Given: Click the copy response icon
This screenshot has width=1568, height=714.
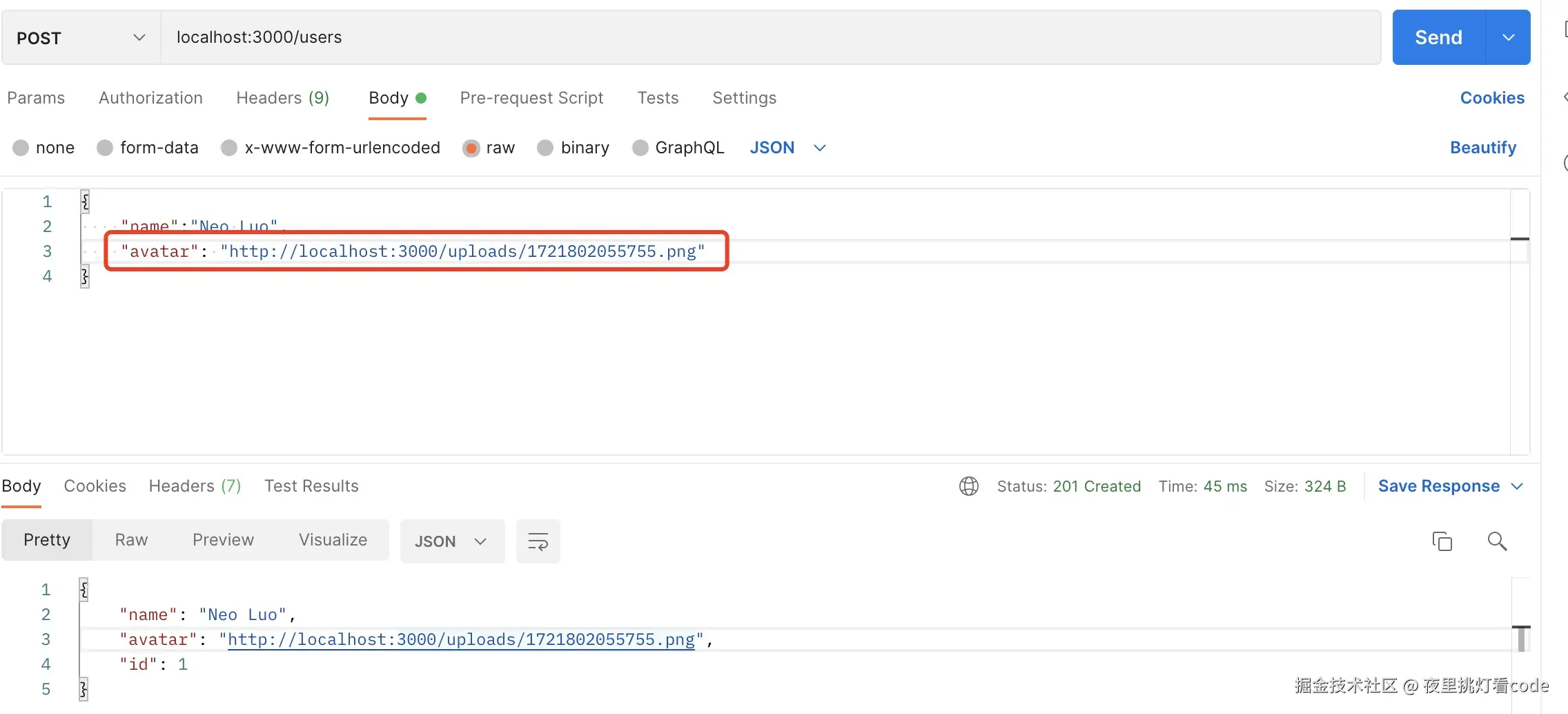Looking at the screenshot, I should 1442,541.
